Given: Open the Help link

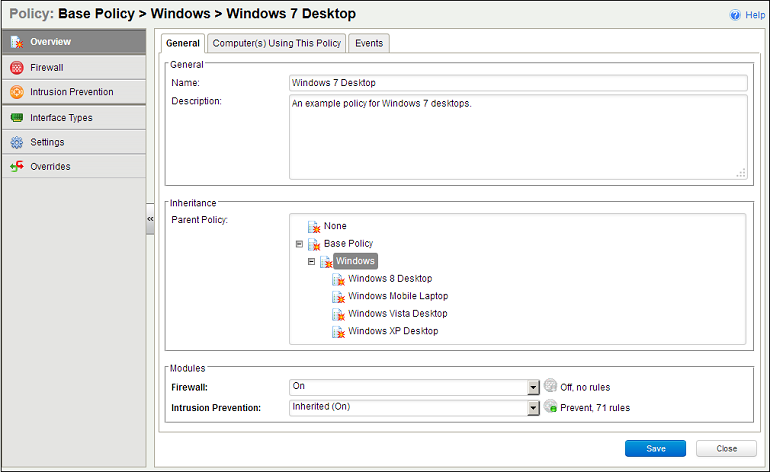Looking at the screenshot, I should tap(755, 15).
